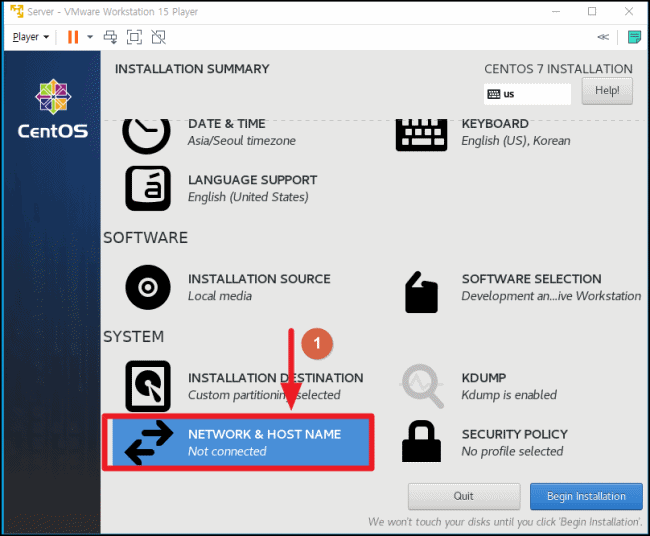The image size is (650, 536).
Task: Click the VMware icon in the title bar
Action: [x=17, y=11]
